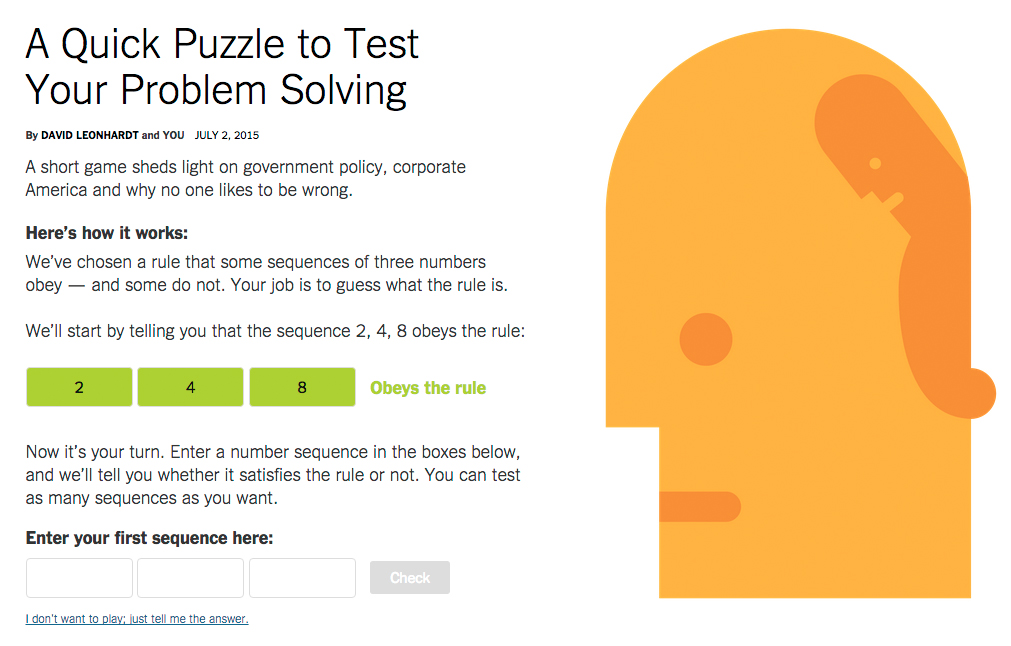1011x646 pixels.
Task: Click the "Here's how it works:" heading
Action: pyautogui.click(x=107, y=233)
